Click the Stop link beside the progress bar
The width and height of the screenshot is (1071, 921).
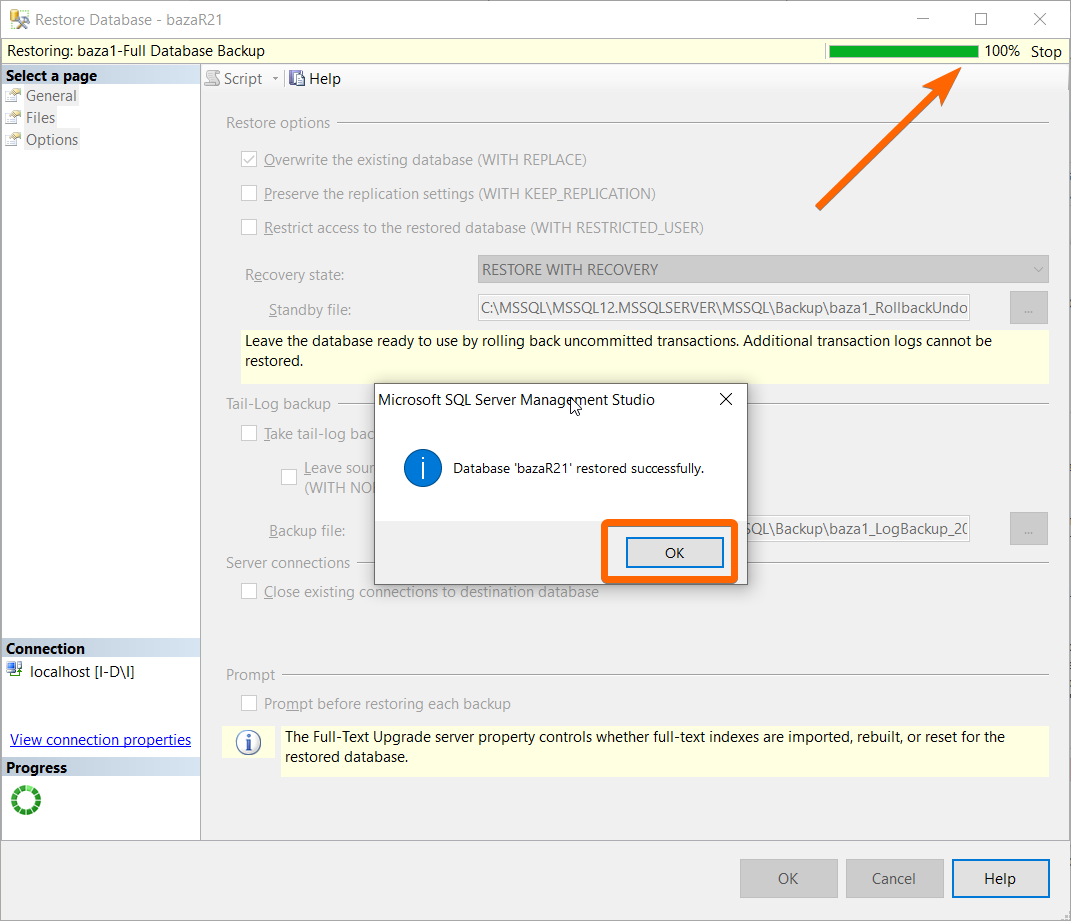click(1046, 51)
